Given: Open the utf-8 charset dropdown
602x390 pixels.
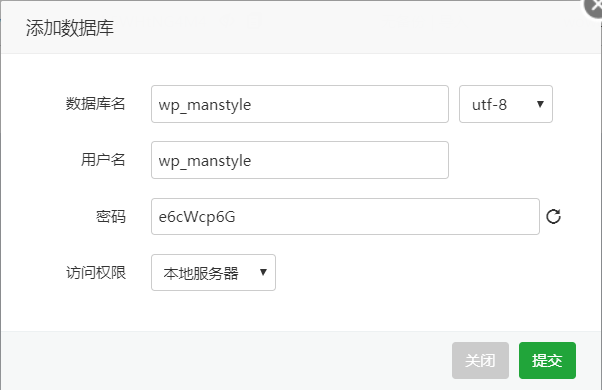Looking at the screenshot, I should 506,104.
